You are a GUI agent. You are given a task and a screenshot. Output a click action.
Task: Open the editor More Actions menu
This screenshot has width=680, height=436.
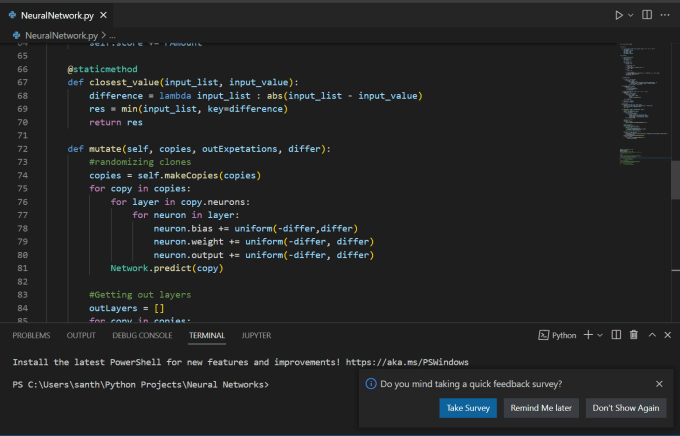[x=665, y=15]
